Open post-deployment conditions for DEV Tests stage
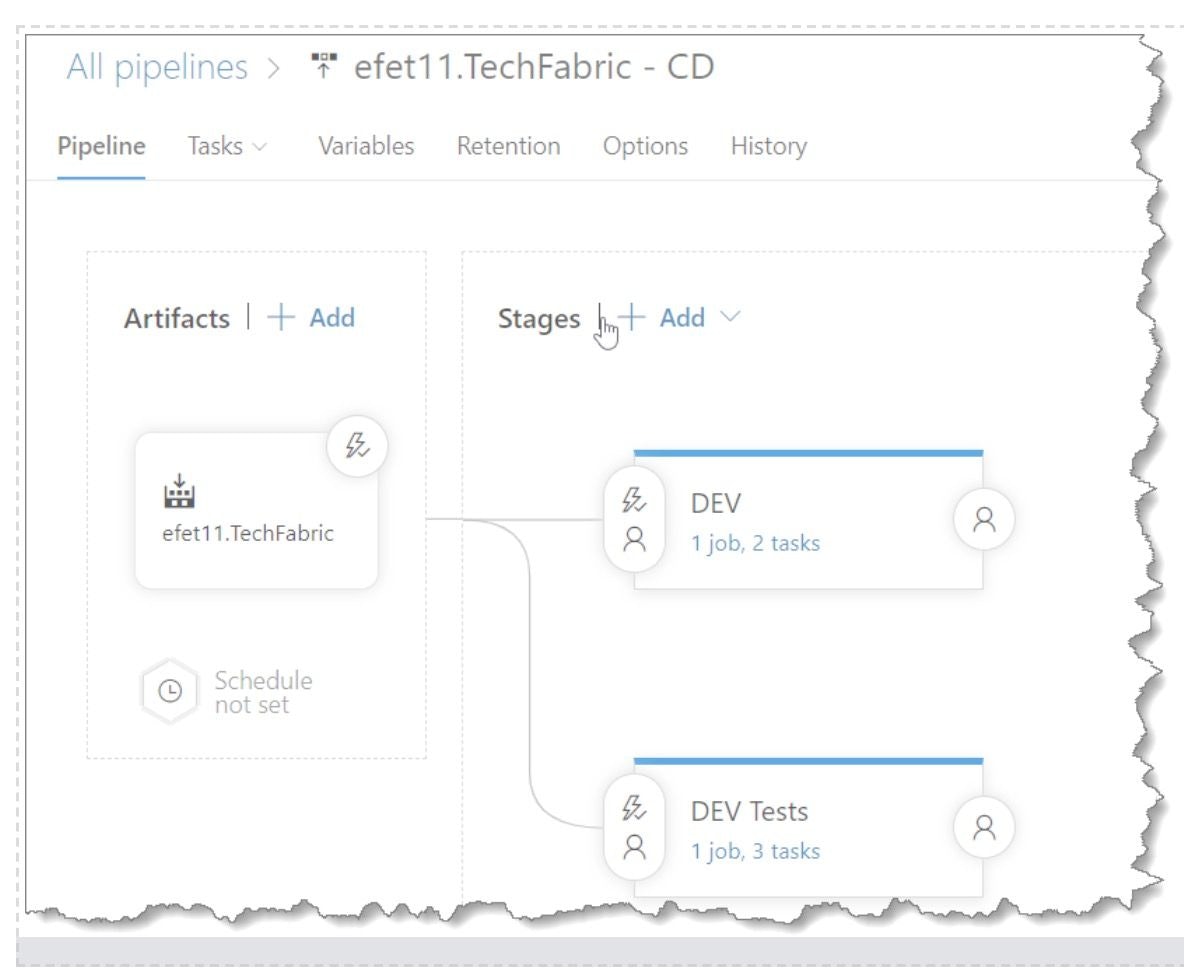The height and width of the screenshot is (970, 1184). tap(987, 827)
